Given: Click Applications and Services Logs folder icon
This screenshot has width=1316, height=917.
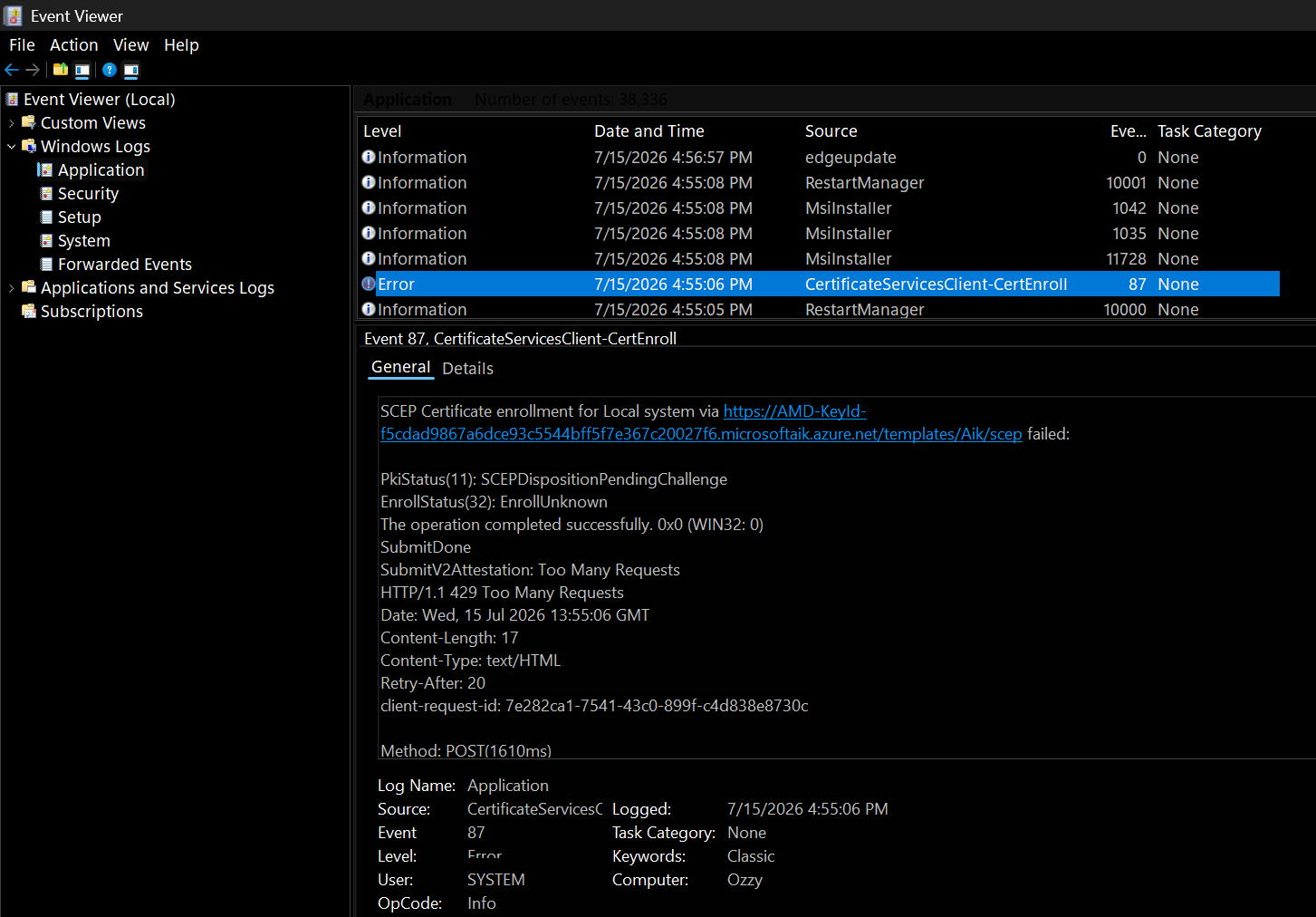Looking at the screenshot, I should tap(29, 287).
